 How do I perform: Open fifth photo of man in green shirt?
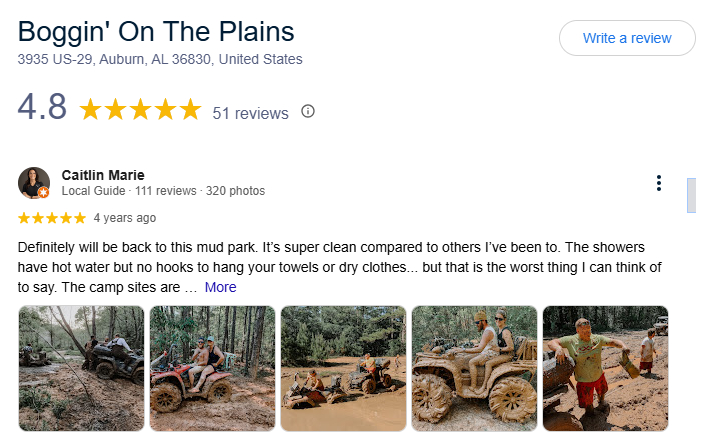point(605,368)
